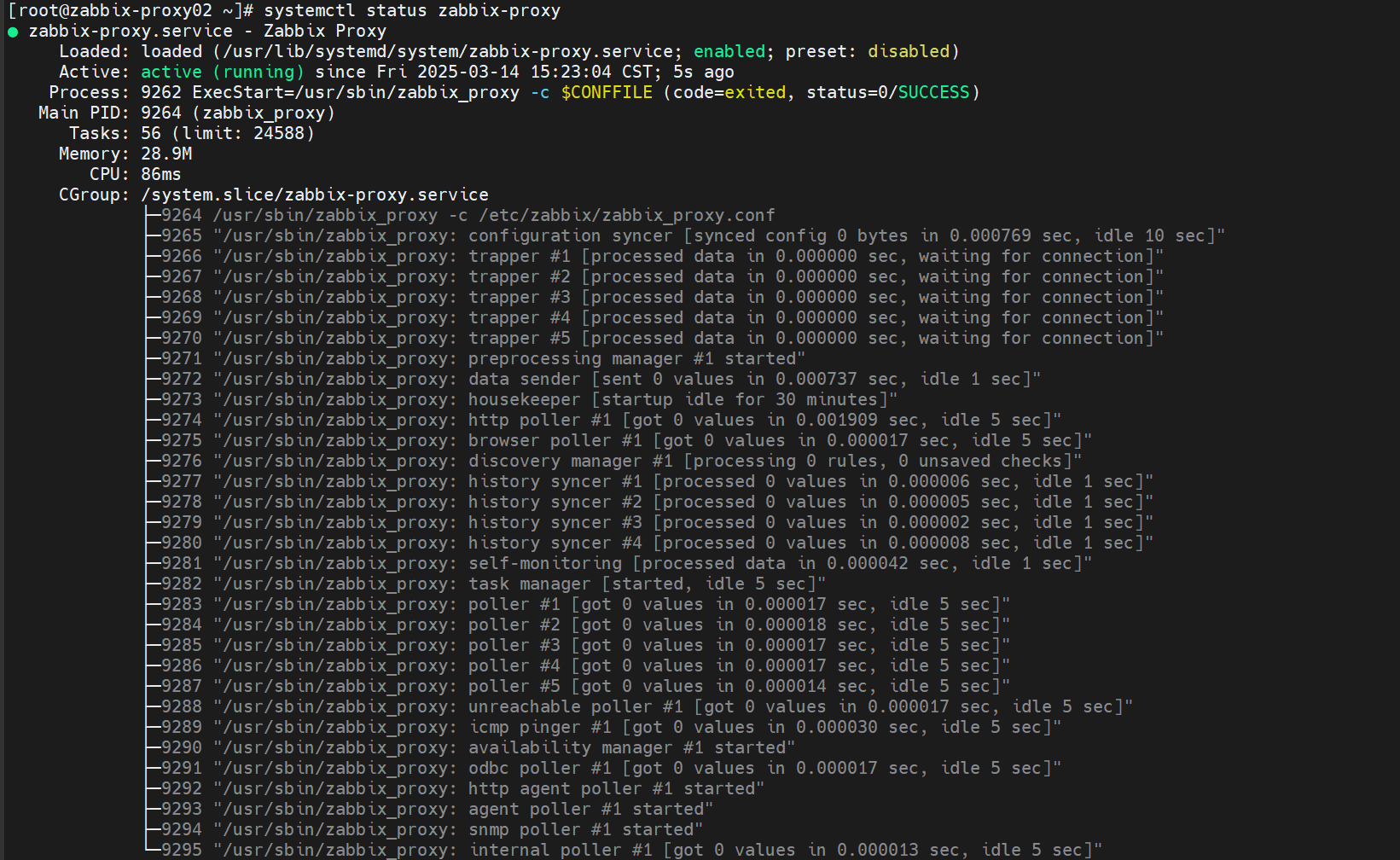Click the '/usr/lib/systemd/system/zabbix-proxy.service' unit file path
Screen dimensions: 1400x860
click(448, 51)
